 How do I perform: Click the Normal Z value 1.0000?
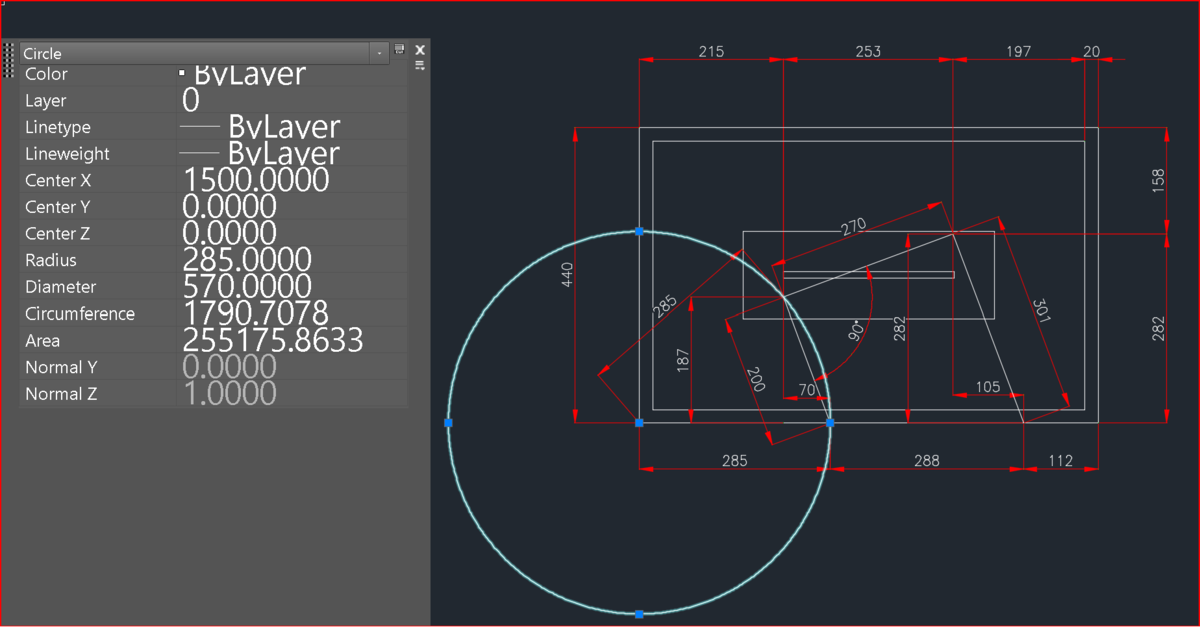229,393
